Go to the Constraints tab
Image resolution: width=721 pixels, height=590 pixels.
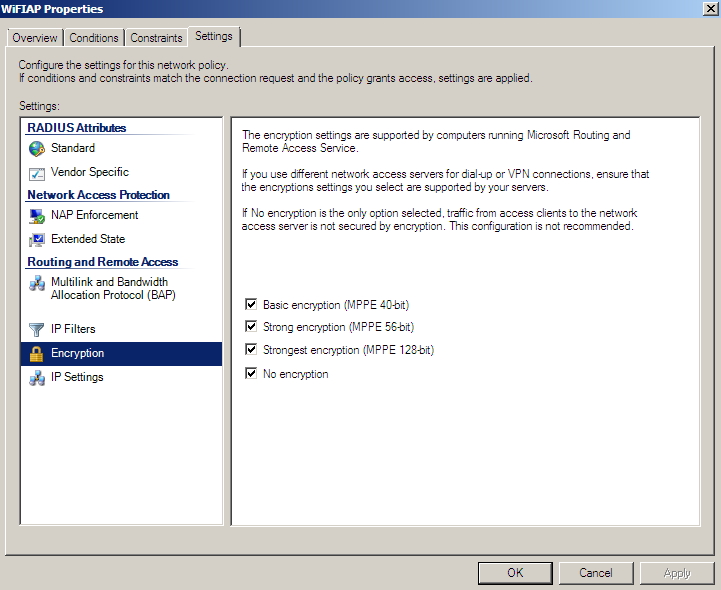click(x=156, y=38)
